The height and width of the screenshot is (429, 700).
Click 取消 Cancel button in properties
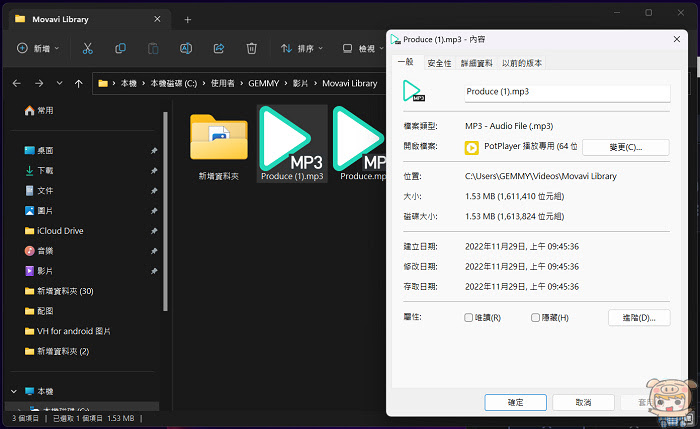point(583,402)
